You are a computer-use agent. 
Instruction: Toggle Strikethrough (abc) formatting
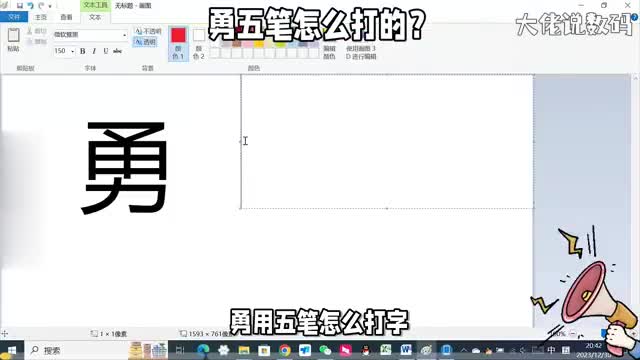coord(118,51)
